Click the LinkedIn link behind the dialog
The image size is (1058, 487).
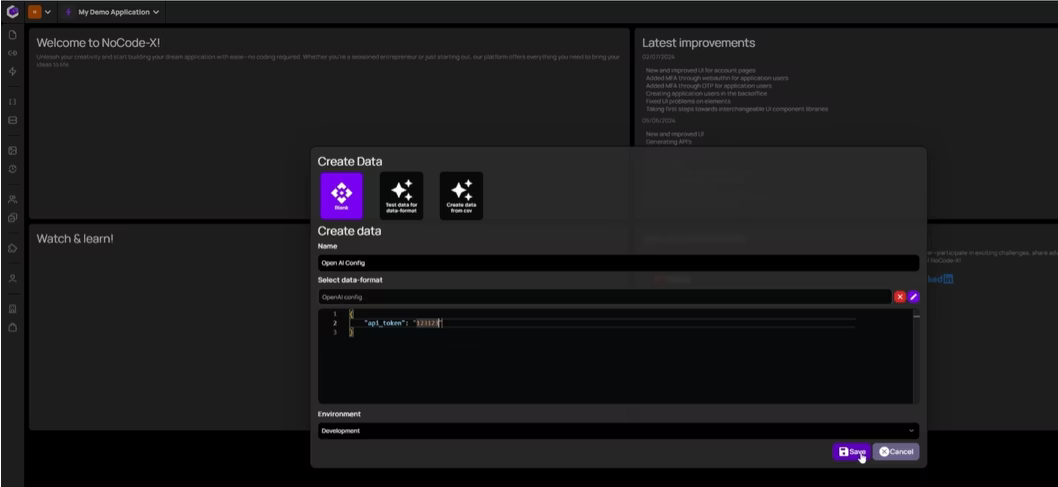point(941,279)
